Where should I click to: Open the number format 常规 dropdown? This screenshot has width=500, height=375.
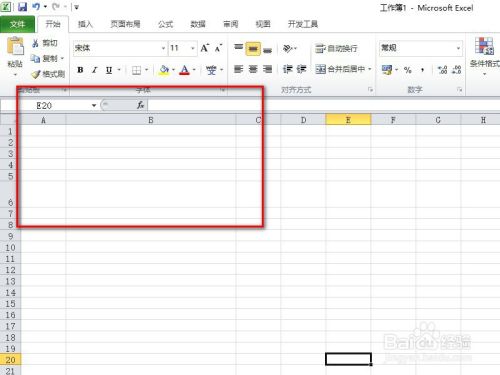tap(459, 48)
